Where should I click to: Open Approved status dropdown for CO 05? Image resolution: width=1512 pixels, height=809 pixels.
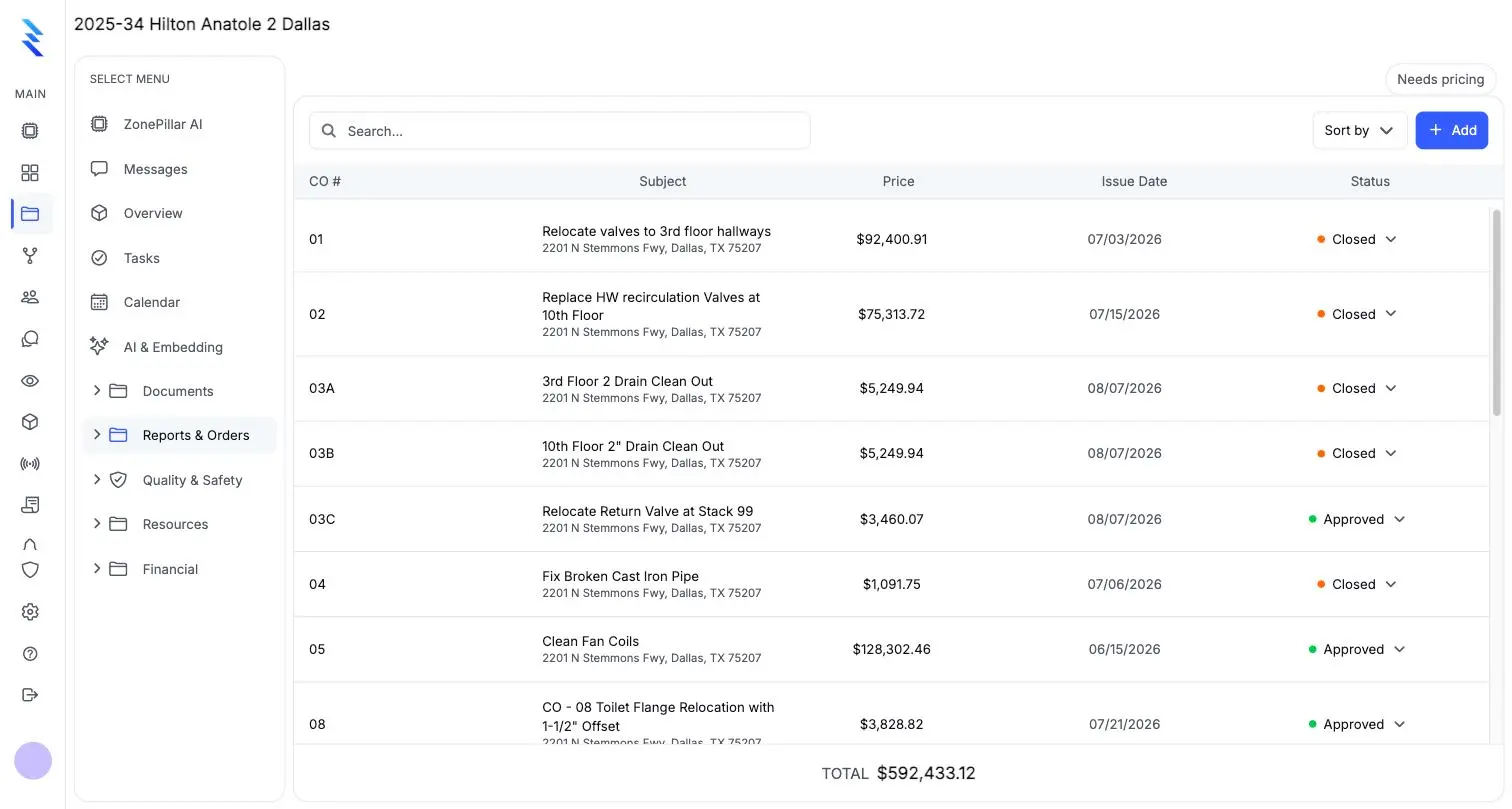coord(1357,649)
